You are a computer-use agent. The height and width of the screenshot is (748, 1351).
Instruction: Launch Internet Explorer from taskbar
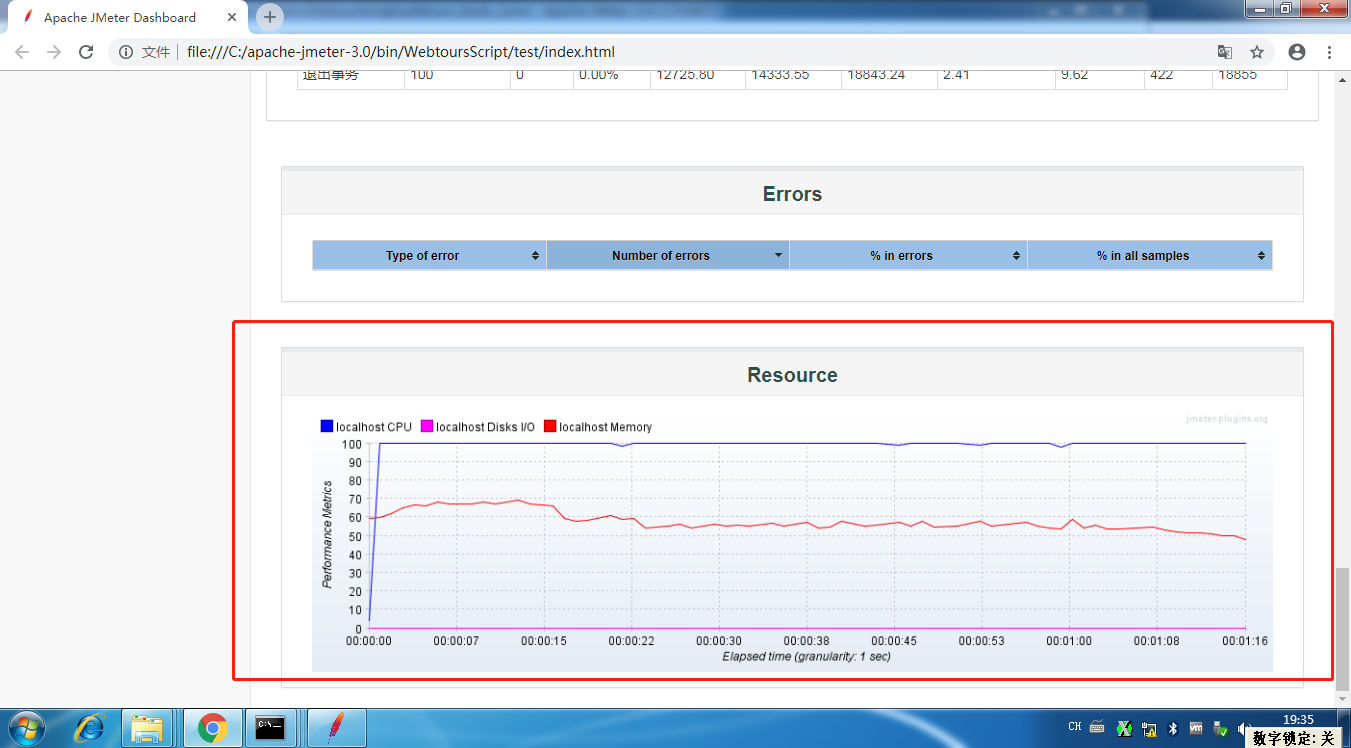[x=88, y=728]
